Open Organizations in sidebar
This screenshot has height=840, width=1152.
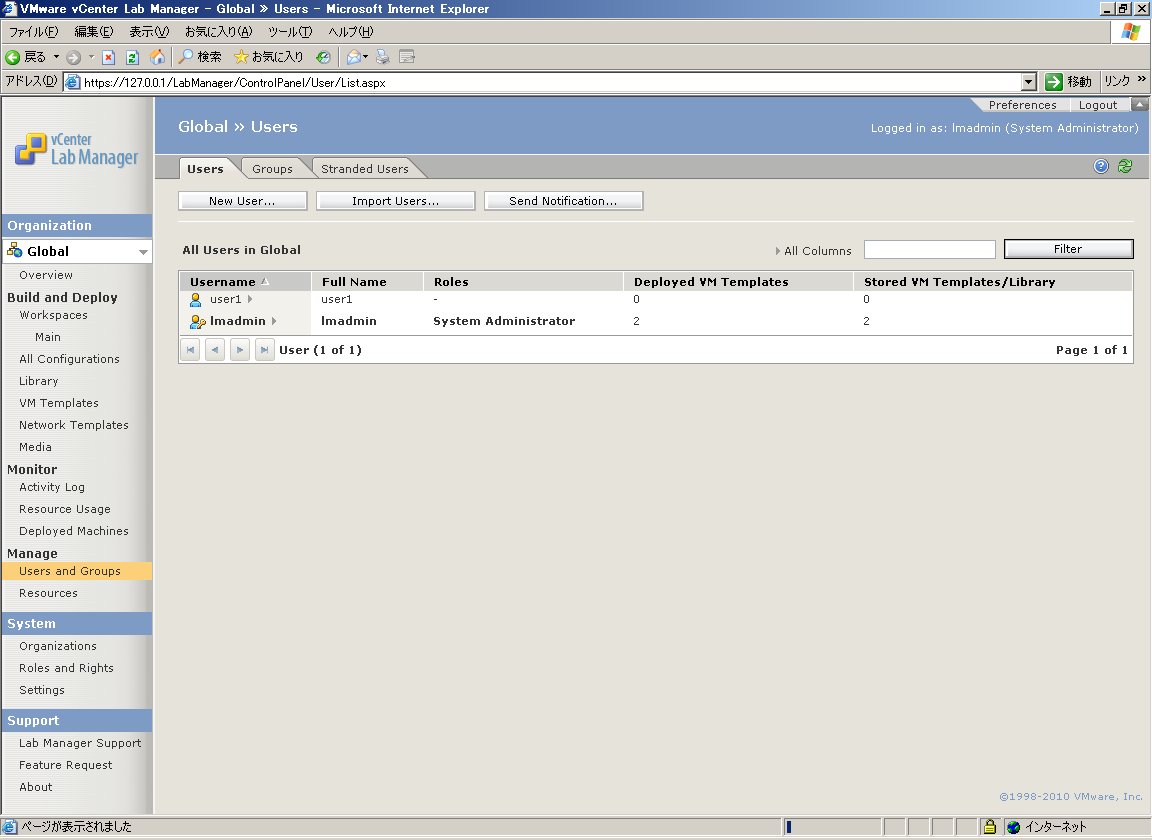(58, 646)
